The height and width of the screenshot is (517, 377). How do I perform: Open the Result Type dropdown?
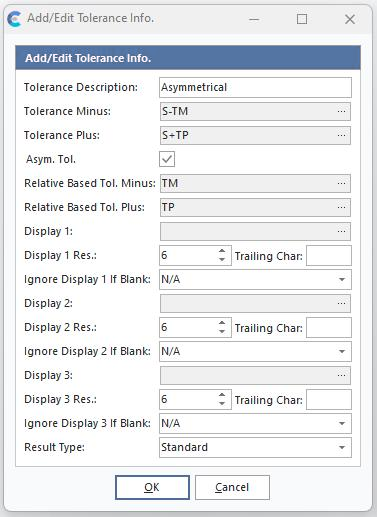[342, 447]
